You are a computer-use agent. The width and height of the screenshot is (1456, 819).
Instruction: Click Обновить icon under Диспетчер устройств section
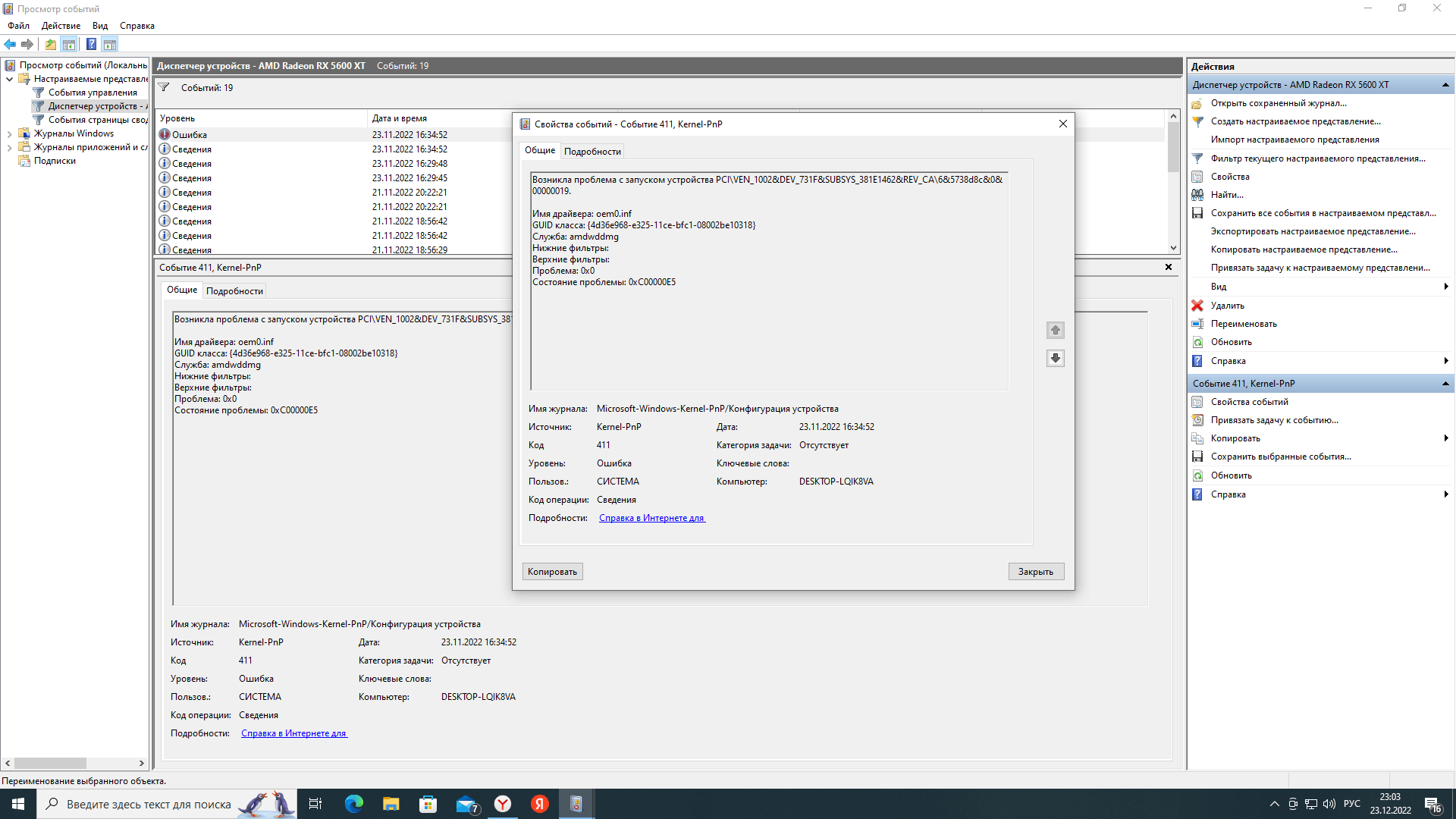pos(1197,342)
